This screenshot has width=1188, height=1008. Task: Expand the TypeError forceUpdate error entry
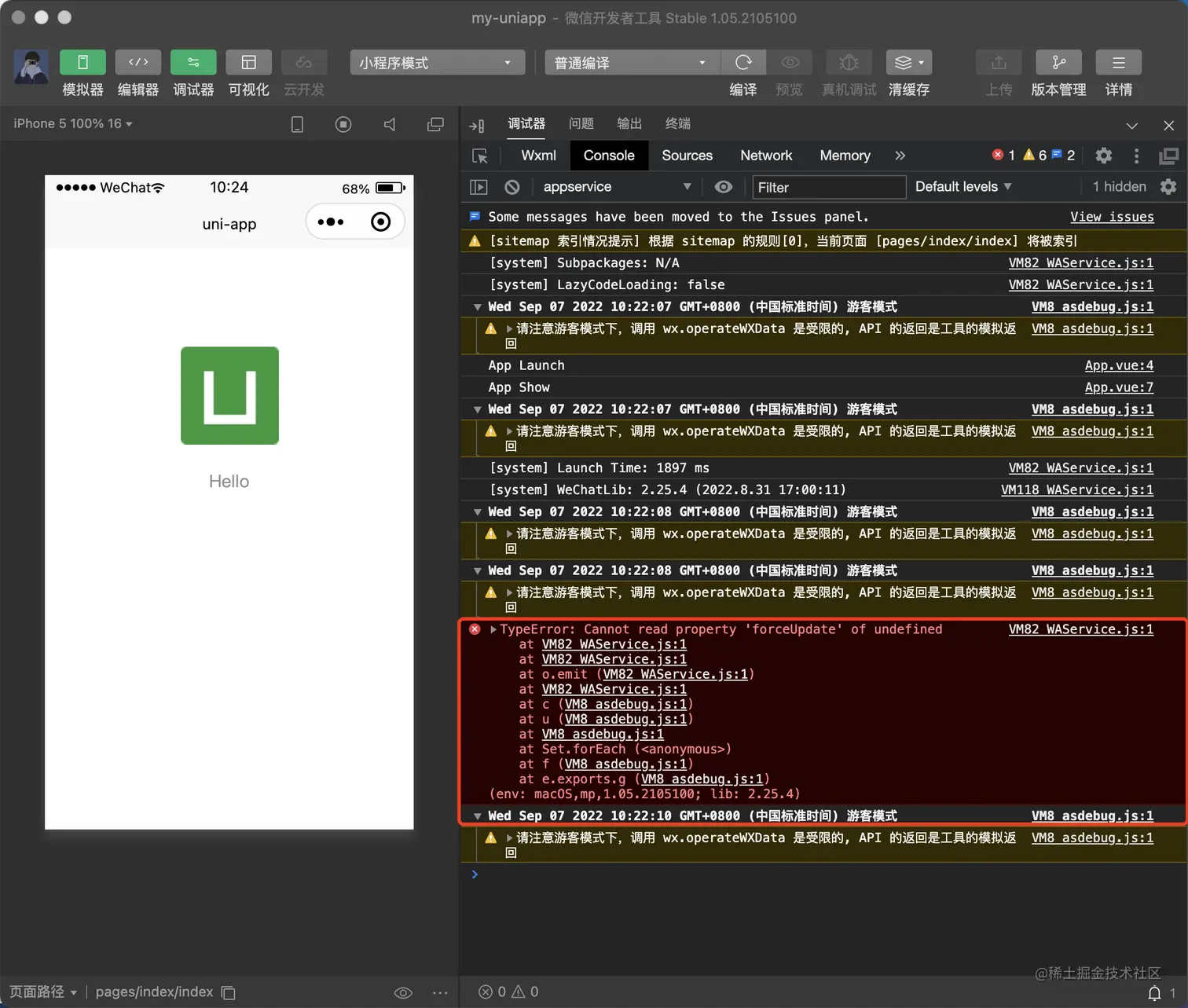pos(493,629)
